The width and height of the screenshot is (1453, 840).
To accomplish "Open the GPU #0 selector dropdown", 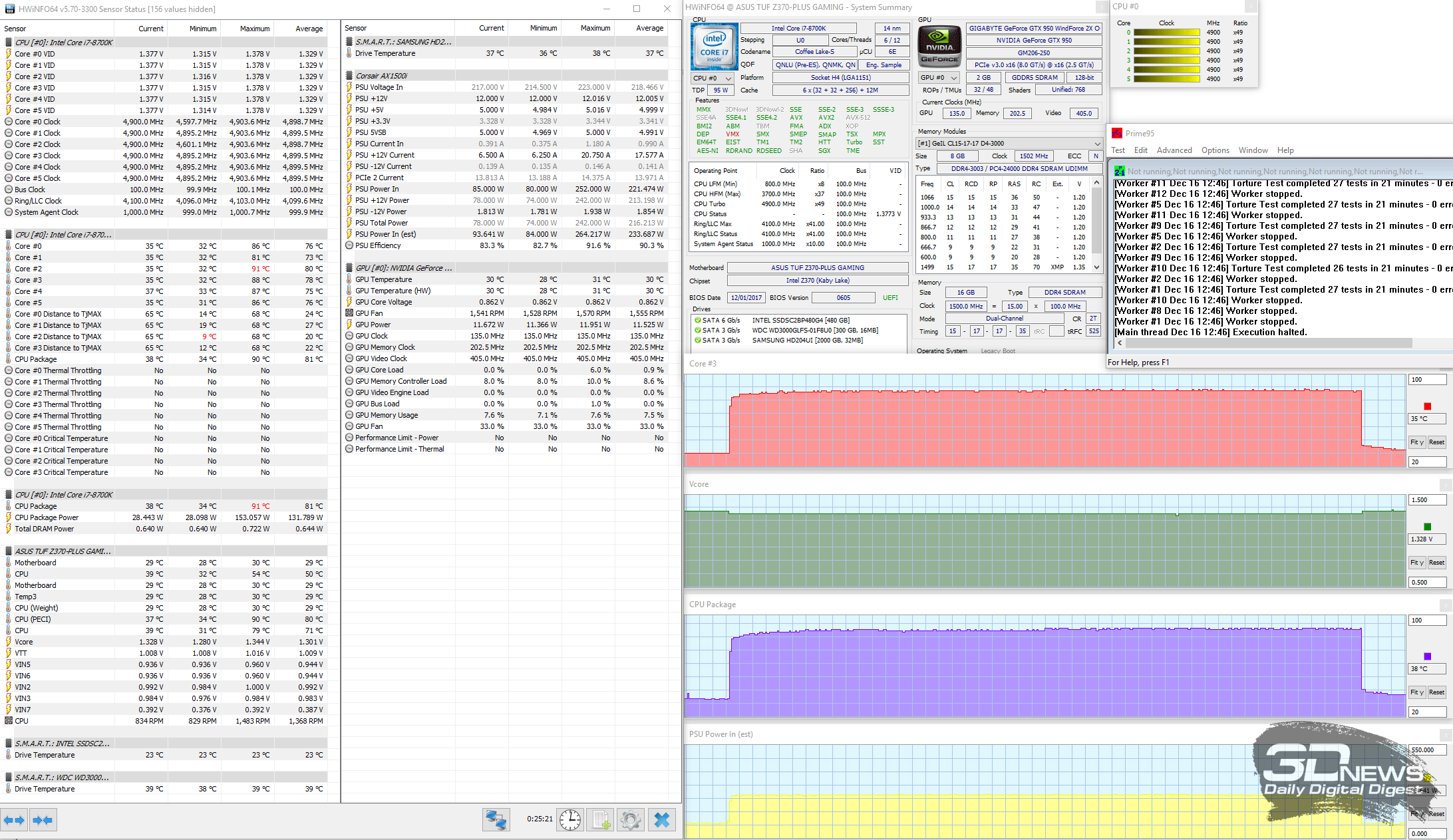I will coord(939,78).
